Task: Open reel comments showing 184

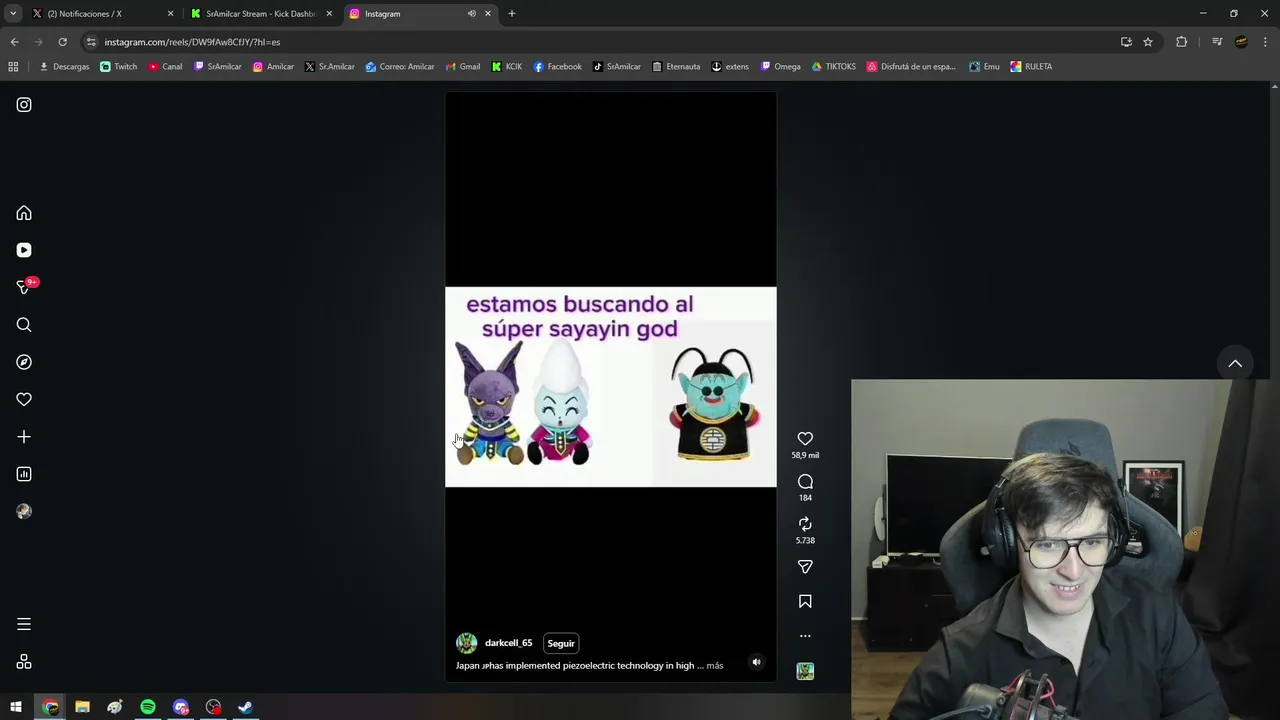Action: coord(805,482)
